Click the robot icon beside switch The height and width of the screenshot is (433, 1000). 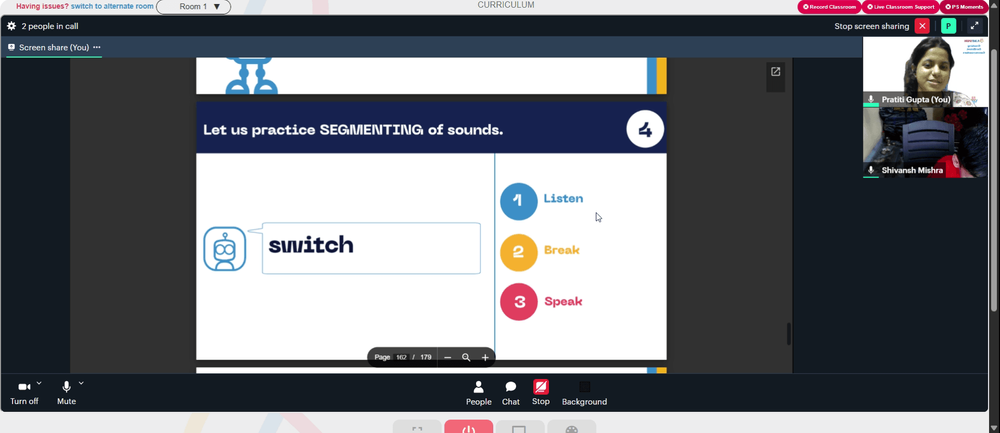(x=224, y=249)
